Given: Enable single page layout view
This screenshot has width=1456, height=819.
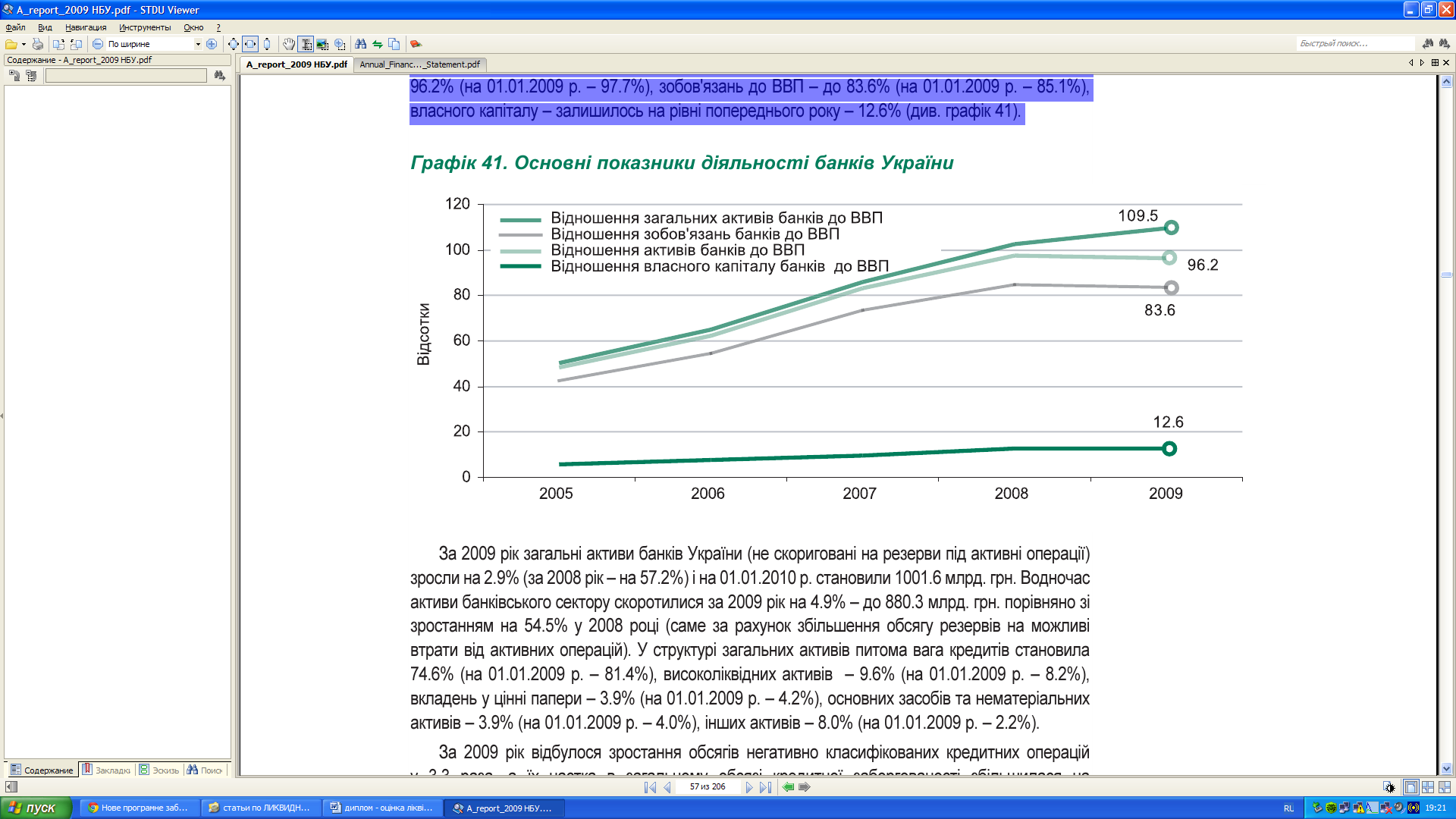Looking at the screenshot, I should tap(1410, 787).
